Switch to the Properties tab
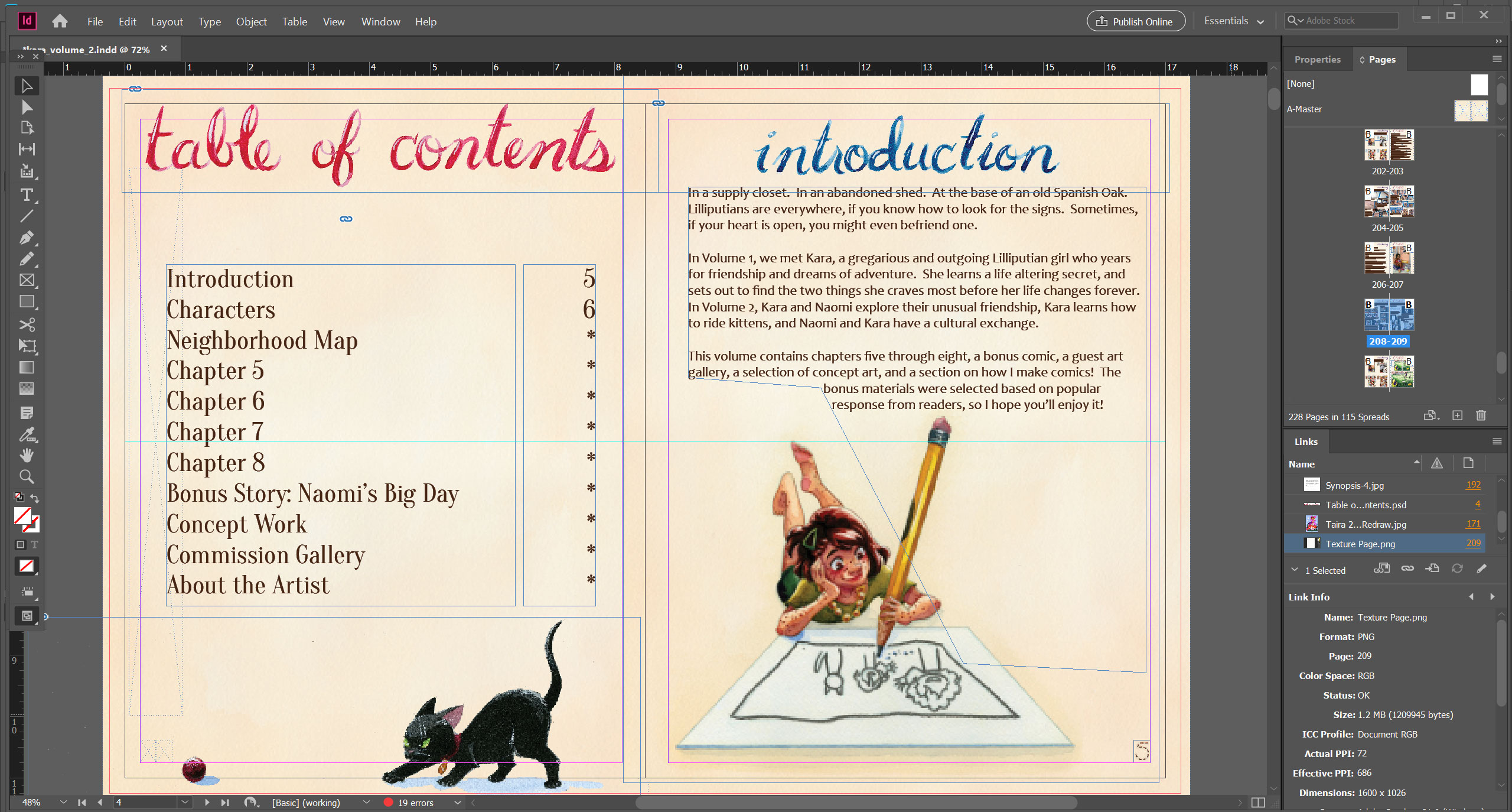 tap(1317, 60)
